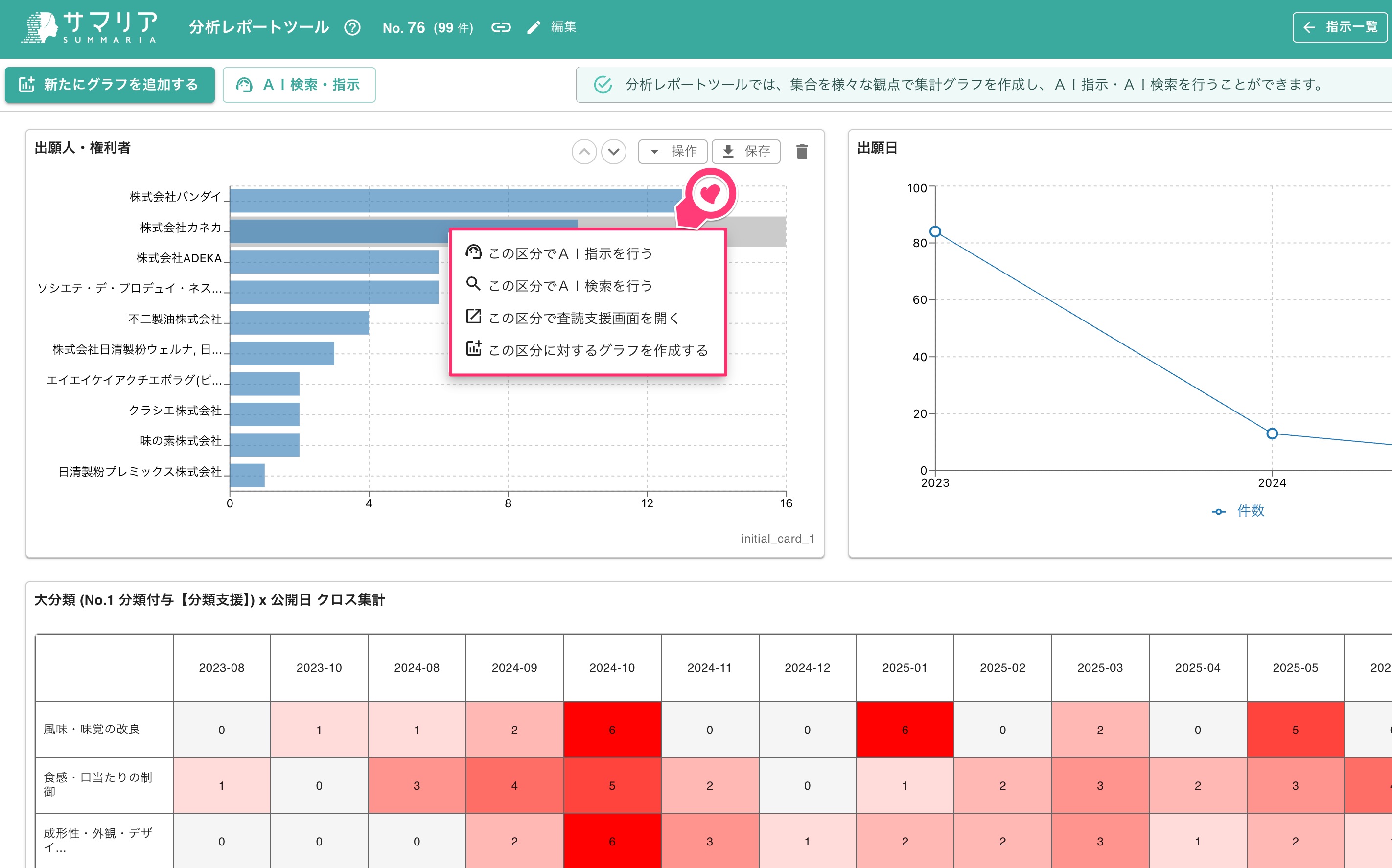Copy link using the chain icon
1392x868 pixels.
pyautogui.click(x=501, y=27)
